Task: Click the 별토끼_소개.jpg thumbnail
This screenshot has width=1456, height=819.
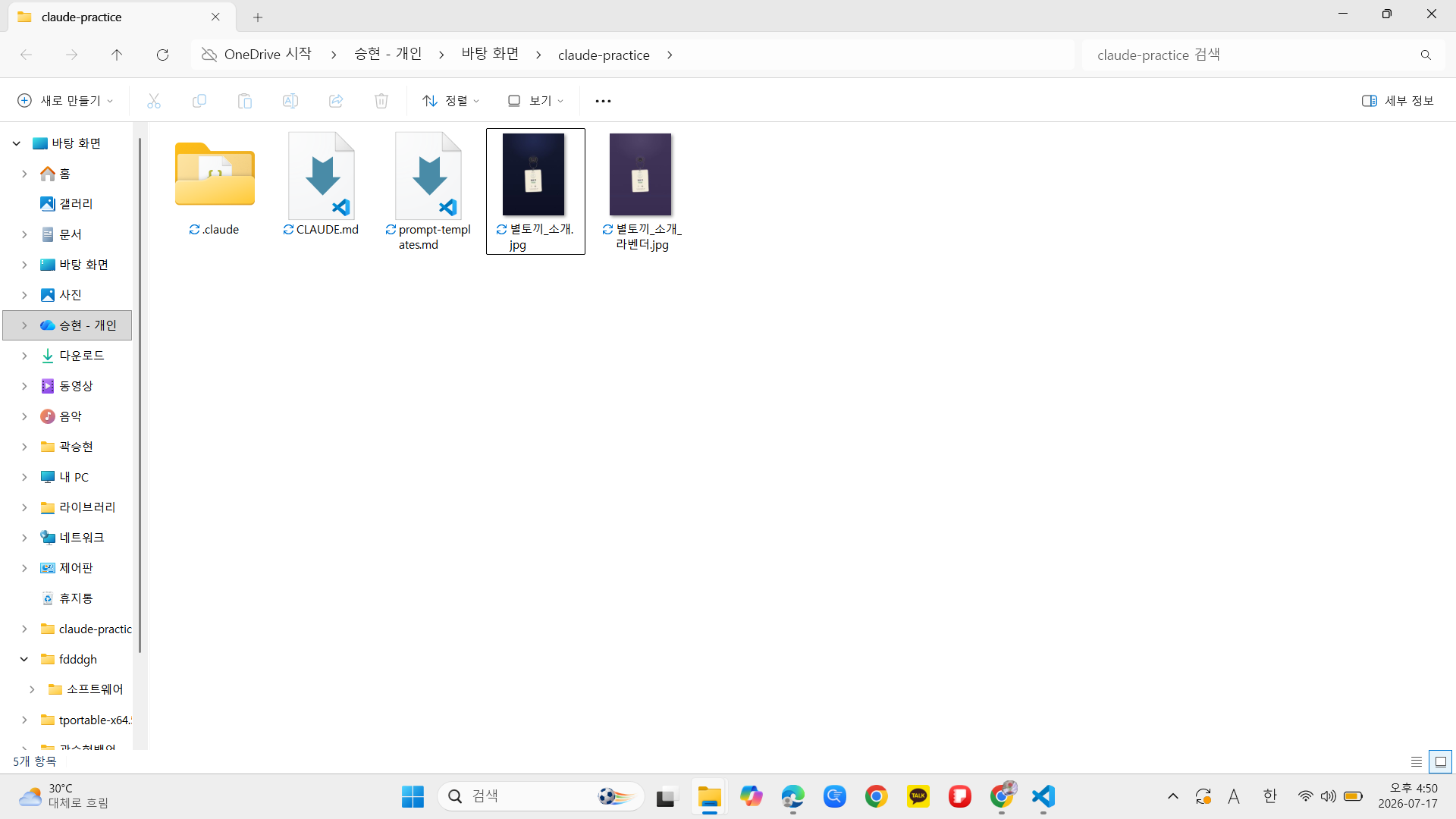Action: pos(533,174)
